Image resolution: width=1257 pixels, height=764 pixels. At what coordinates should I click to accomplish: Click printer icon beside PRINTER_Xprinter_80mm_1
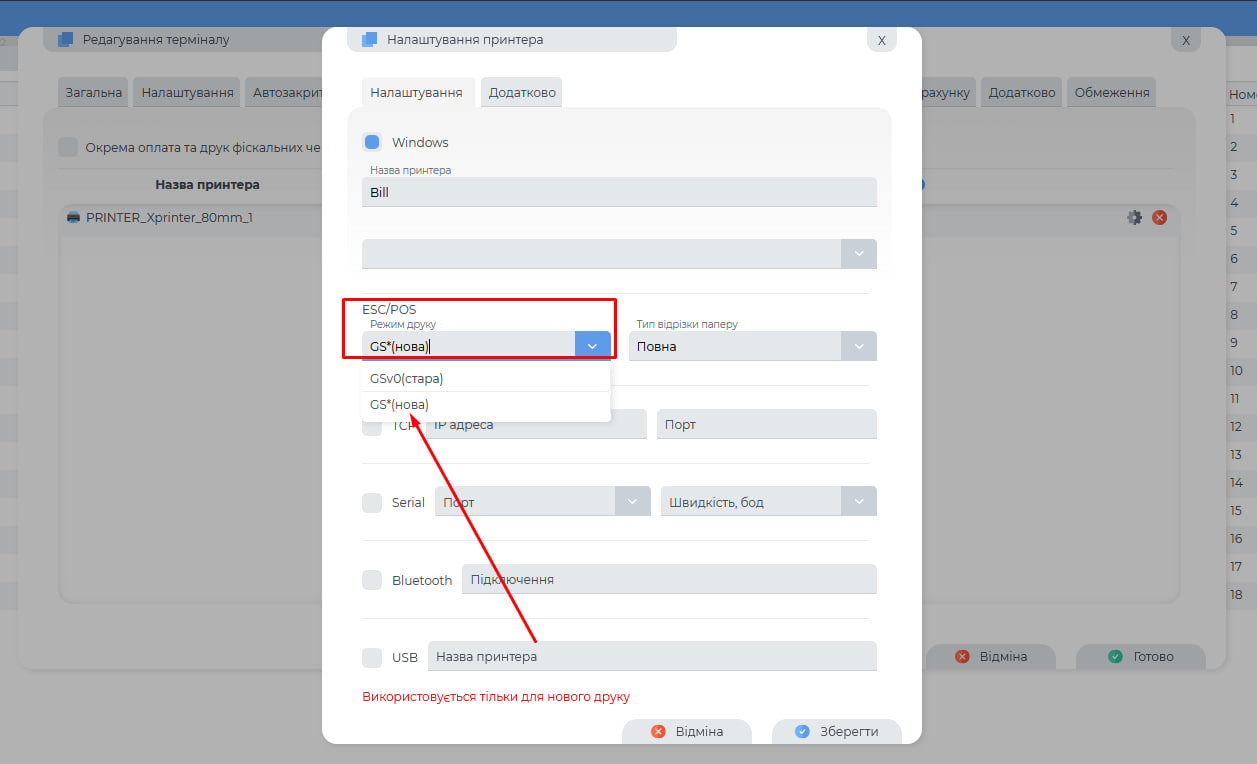73,217
